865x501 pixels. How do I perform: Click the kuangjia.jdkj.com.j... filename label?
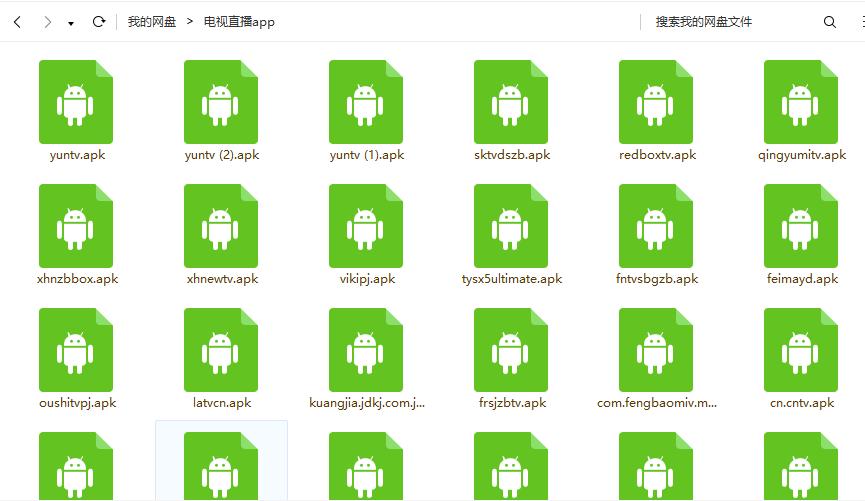[367, 403]
